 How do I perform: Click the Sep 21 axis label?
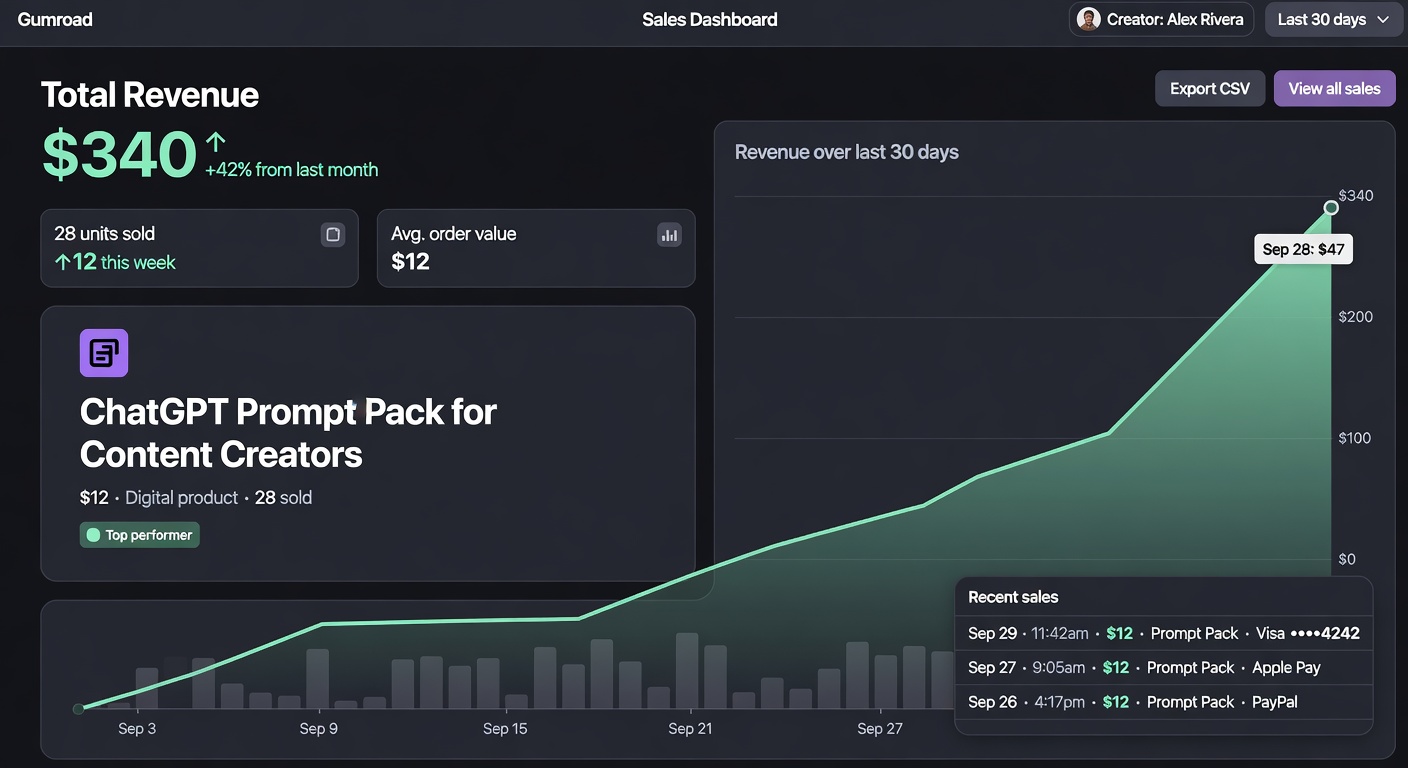(x=690, y=729)
